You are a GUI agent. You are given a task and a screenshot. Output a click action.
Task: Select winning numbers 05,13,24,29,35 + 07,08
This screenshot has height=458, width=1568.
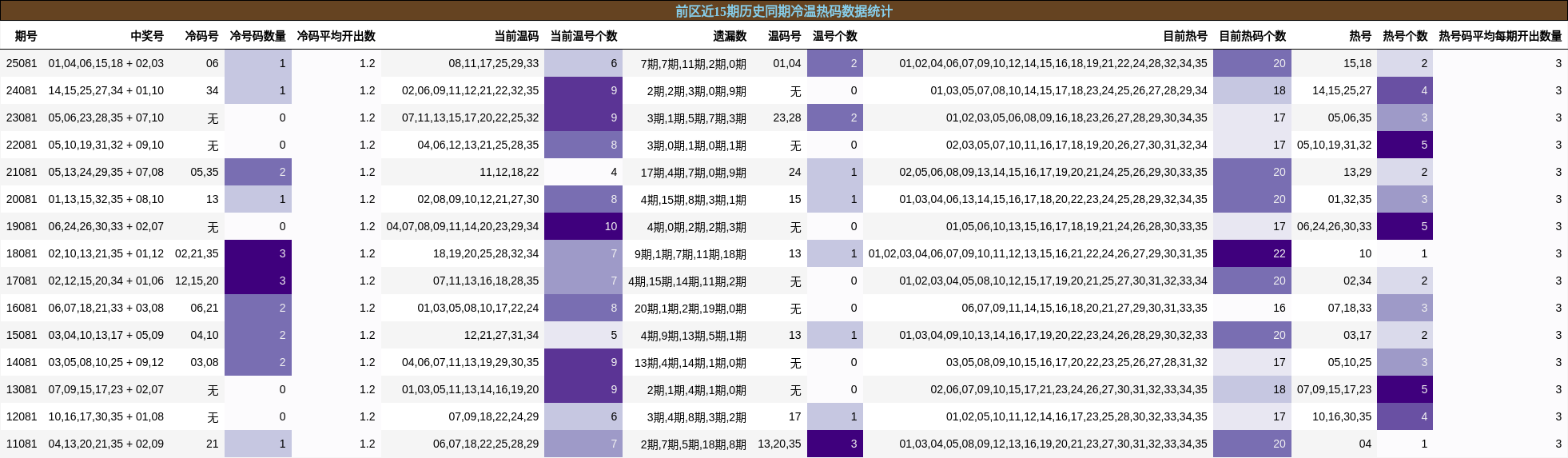[106, 172]
